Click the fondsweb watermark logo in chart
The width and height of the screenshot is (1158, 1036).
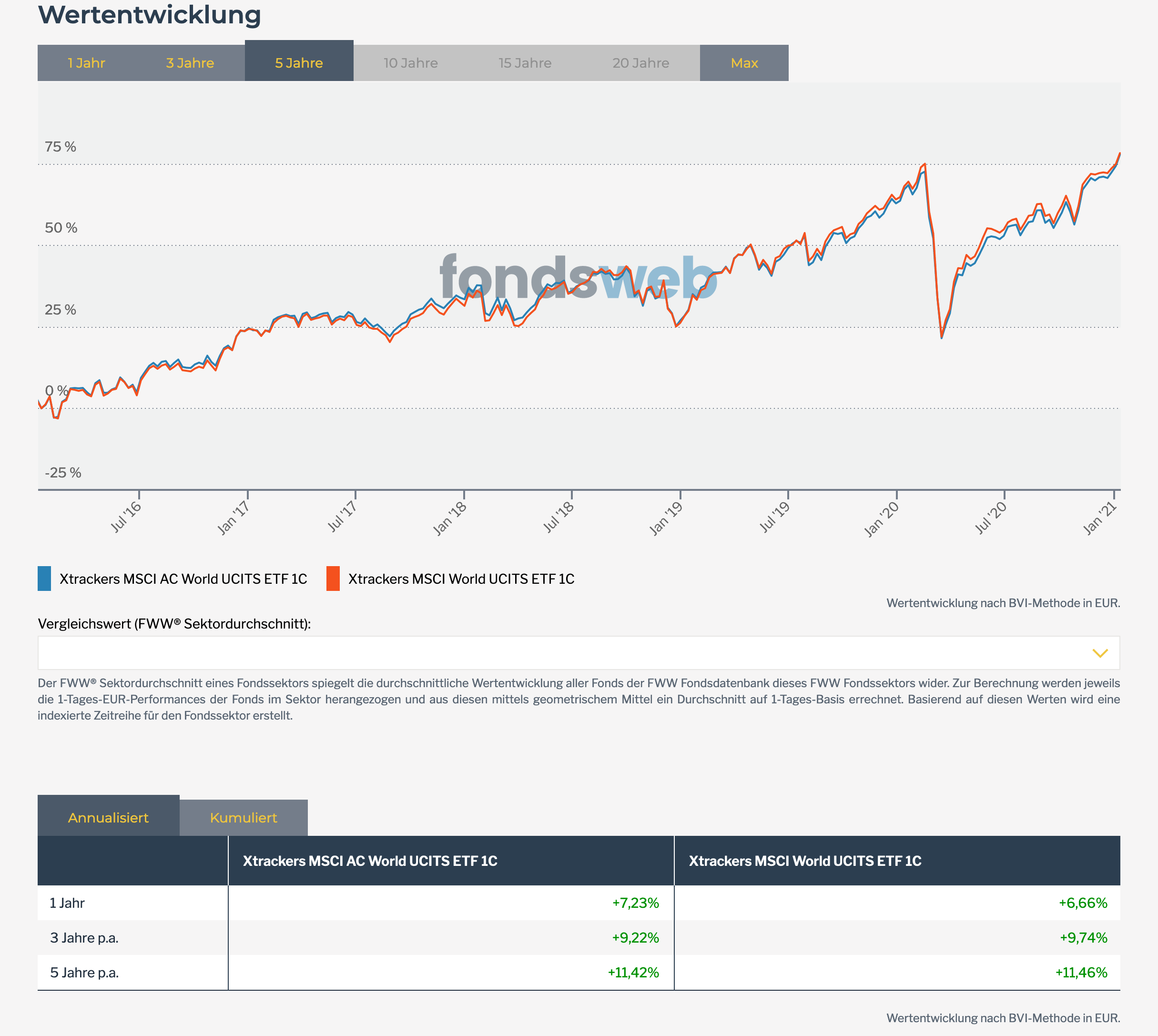[578, 278]
